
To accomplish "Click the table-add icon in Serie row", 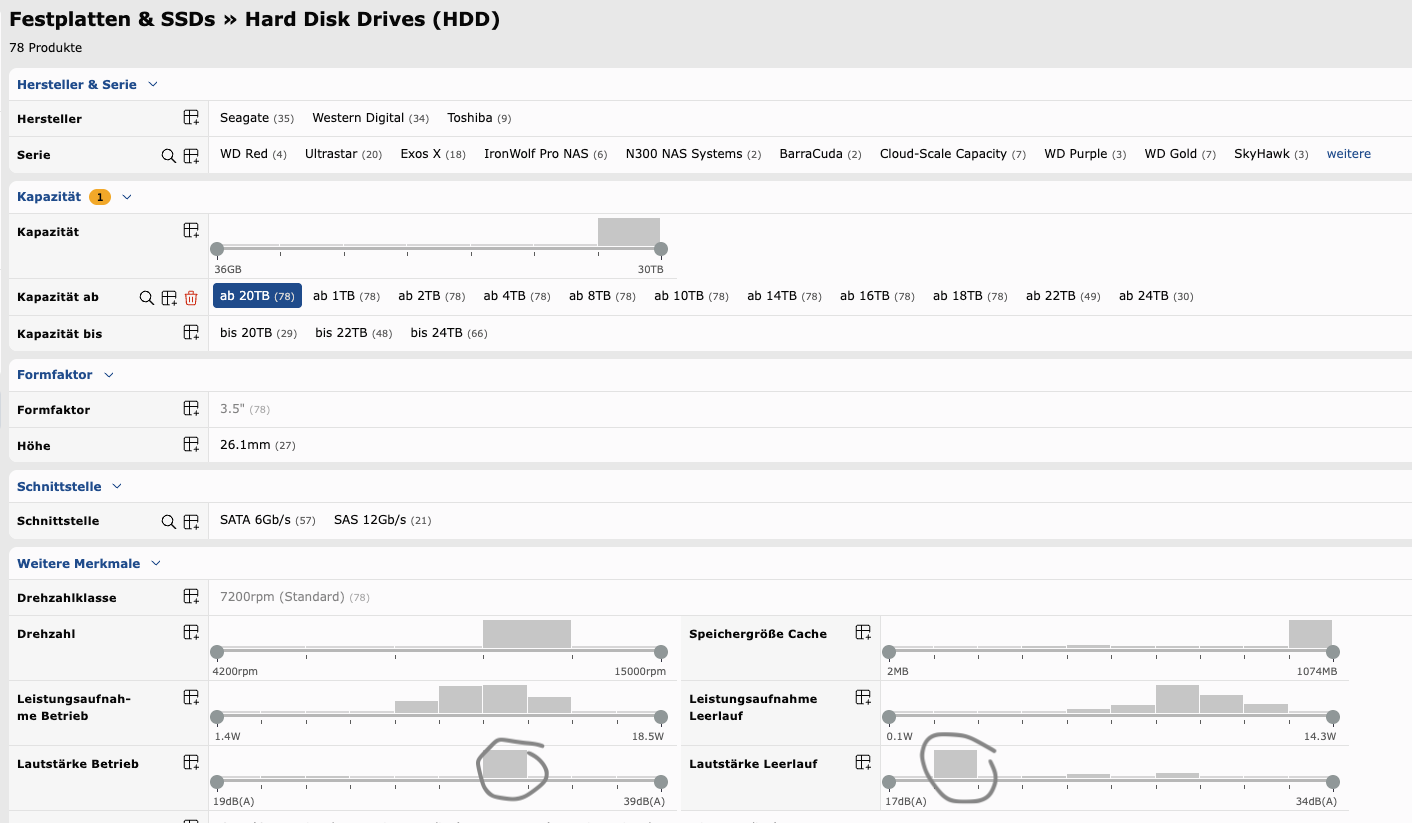I will click(191, 156).
